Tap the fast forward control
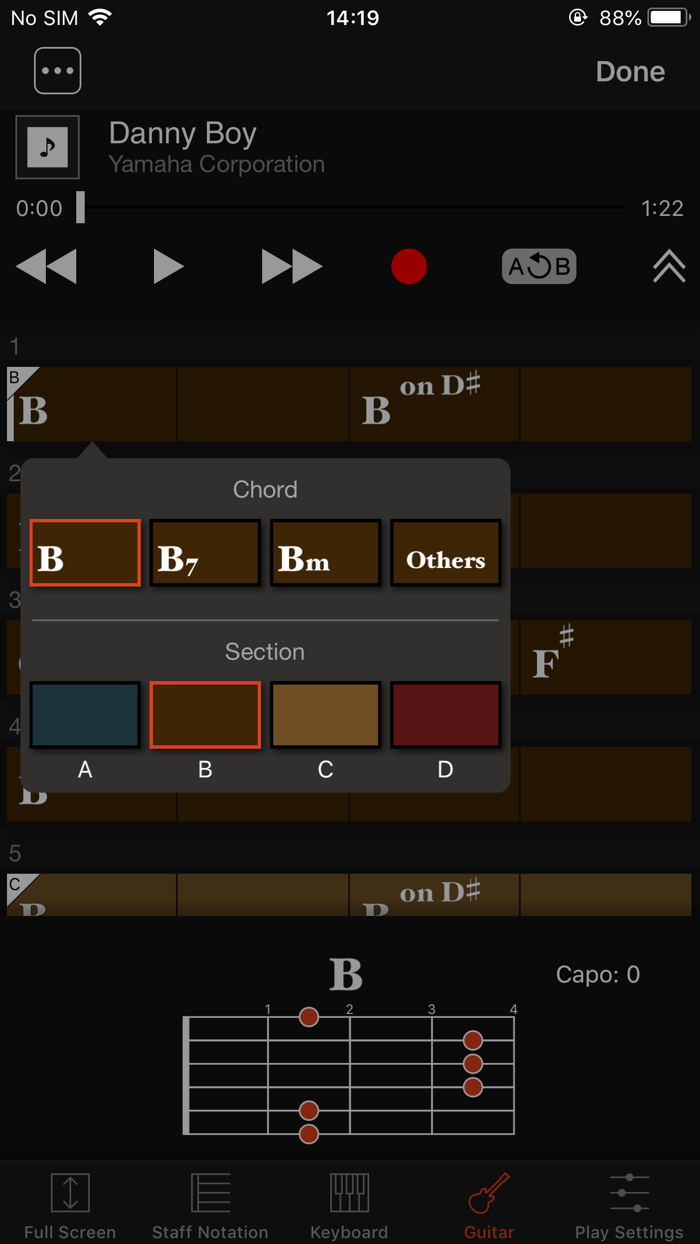 coord(290,266)
